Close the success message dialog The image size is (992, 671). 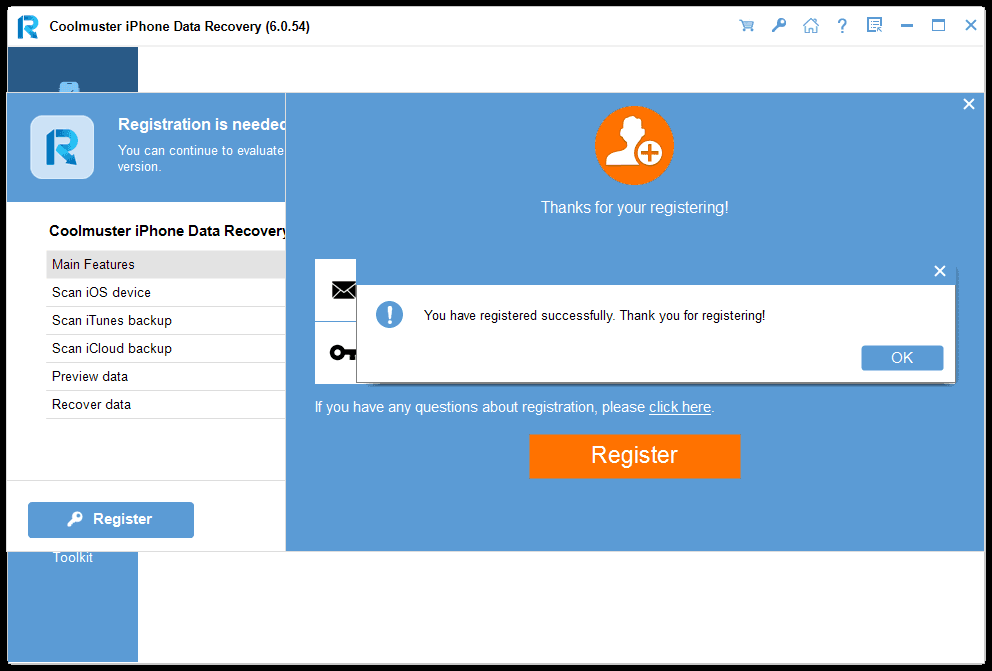click(x=939, y=271)
